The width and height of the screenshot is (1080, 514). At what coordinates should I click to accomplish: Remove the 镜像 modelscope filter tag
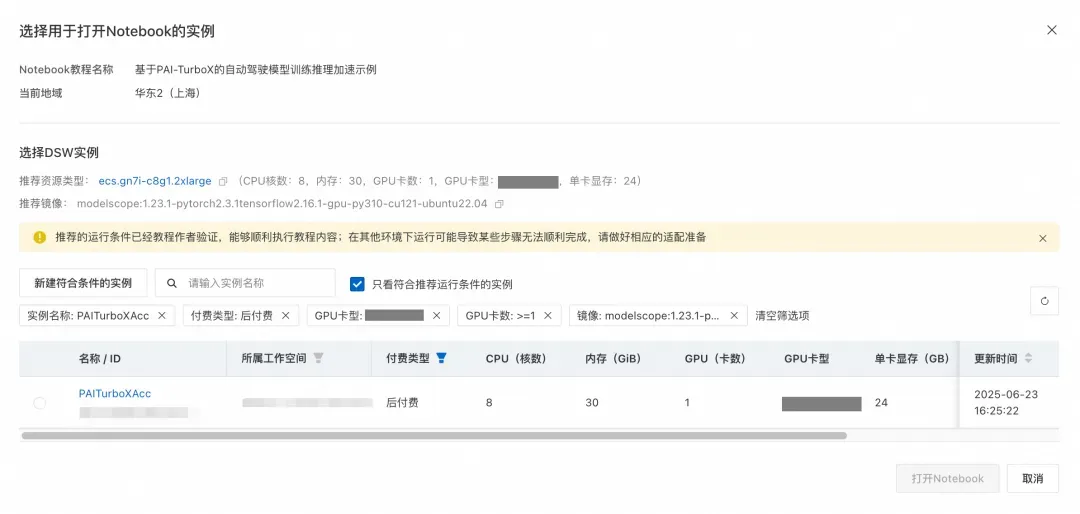click(734, 316)
